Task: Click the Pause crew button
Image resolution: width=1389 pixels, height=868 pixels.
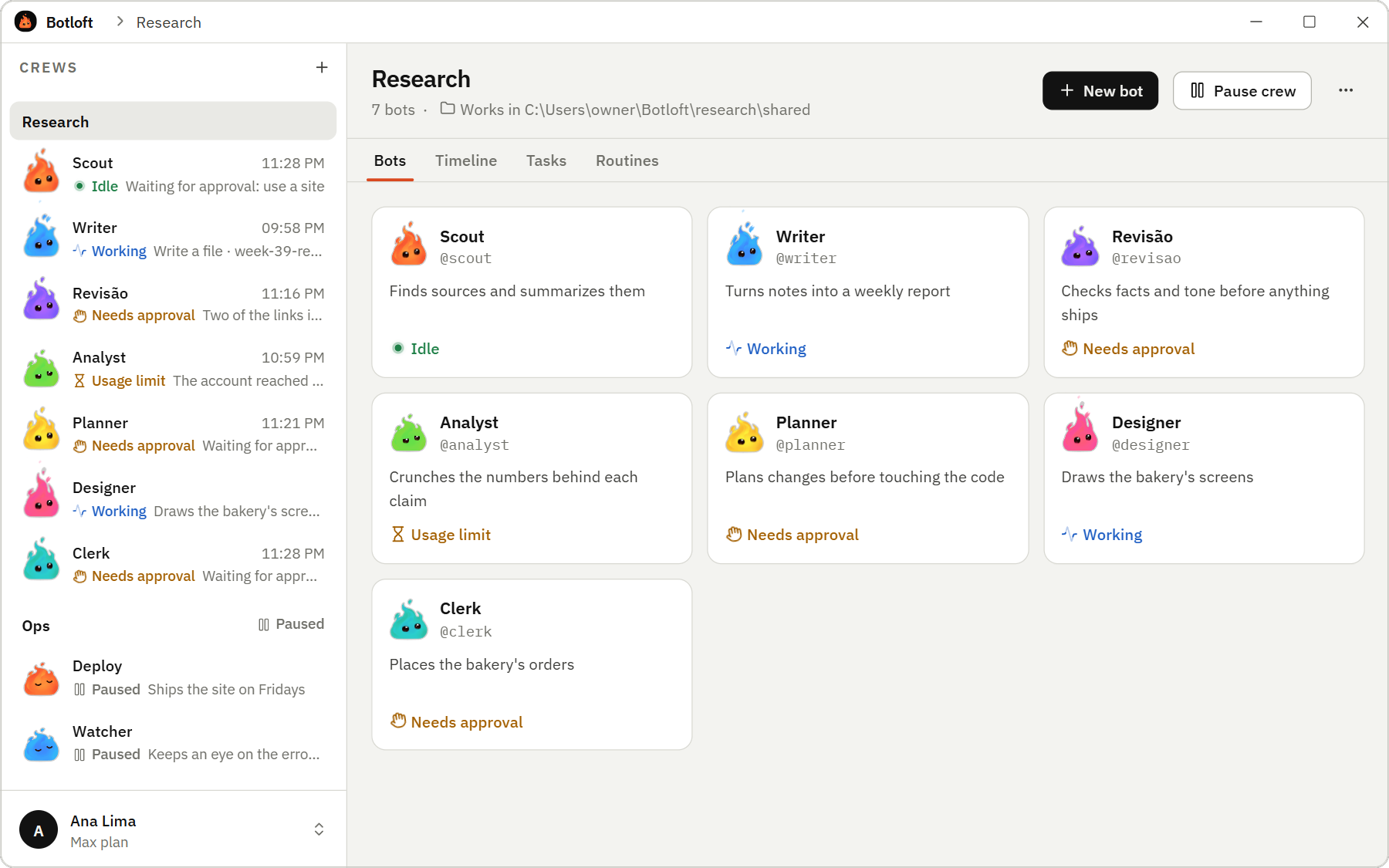Action: pyautogui.click(x=1242, y=91)
